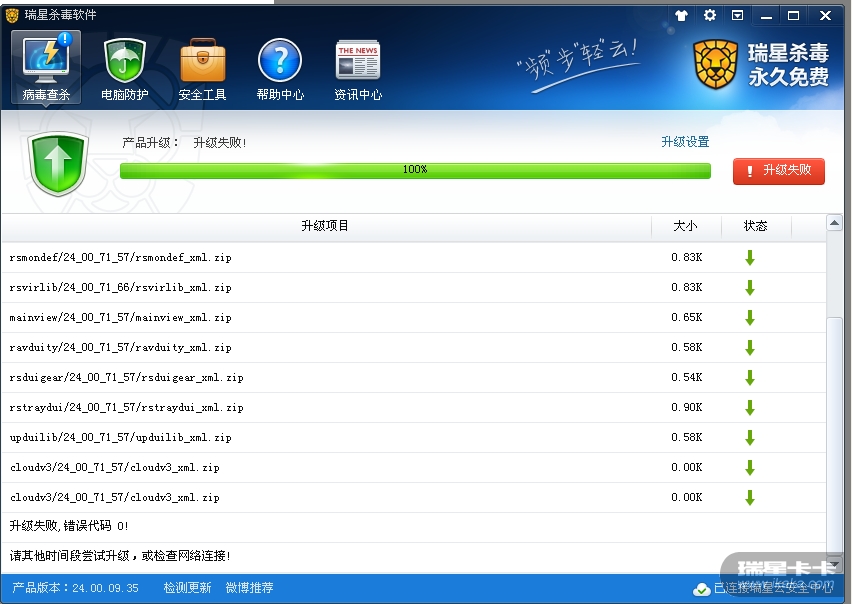Click the skin (t-shirt) icon in title bar

click(x=681, y=15)
